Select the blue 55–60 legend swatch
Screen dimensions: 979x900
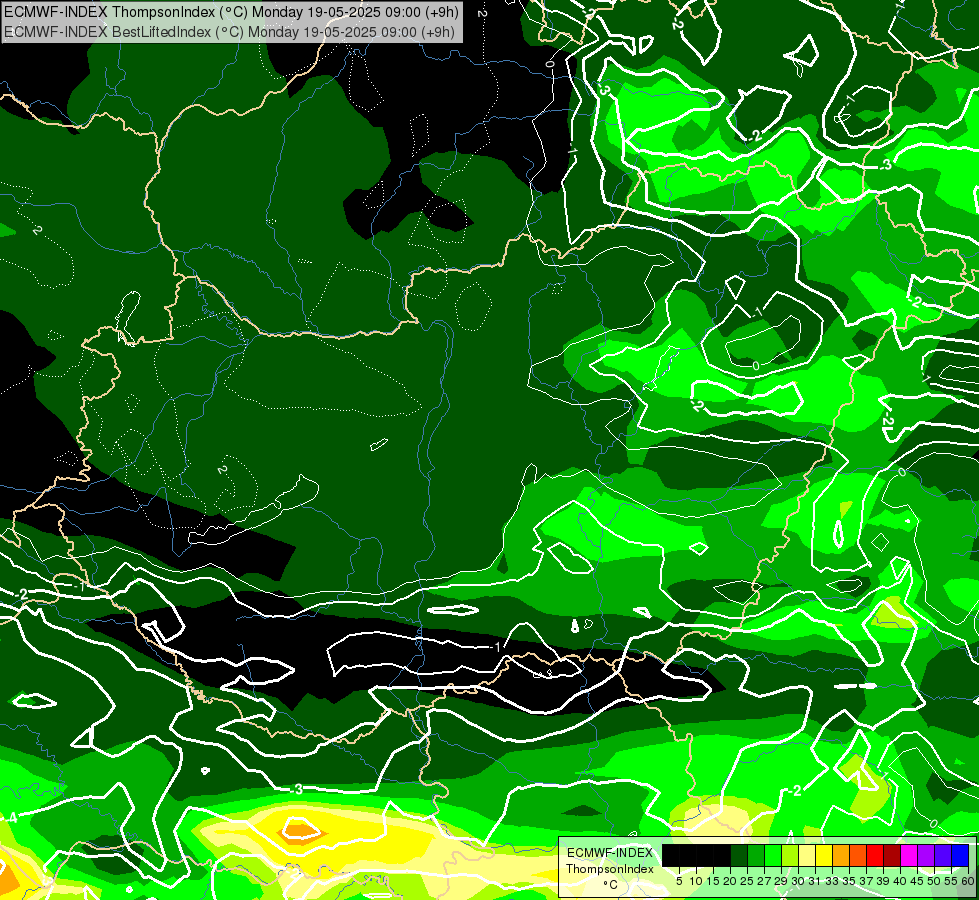tap(960, 855)
